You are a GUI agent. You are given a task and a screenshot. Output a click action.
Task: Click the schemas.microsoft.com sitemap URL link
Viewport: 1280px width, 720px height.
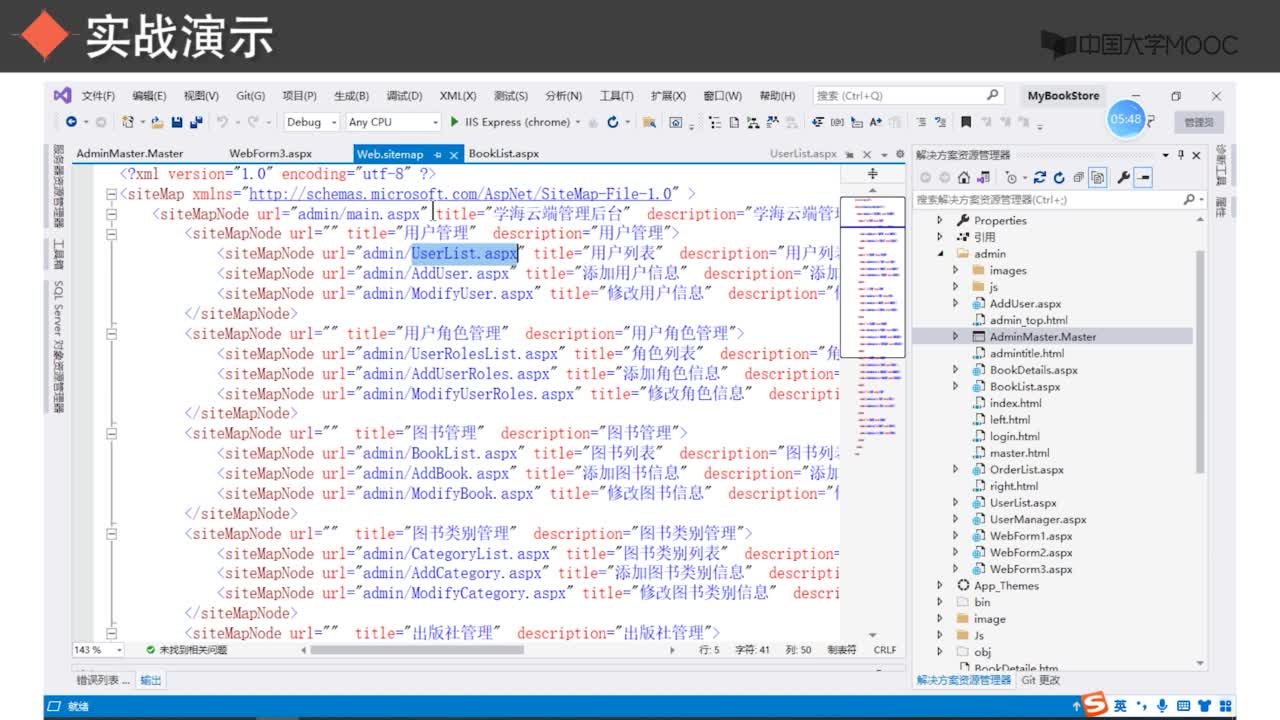(x=461, y=194)
